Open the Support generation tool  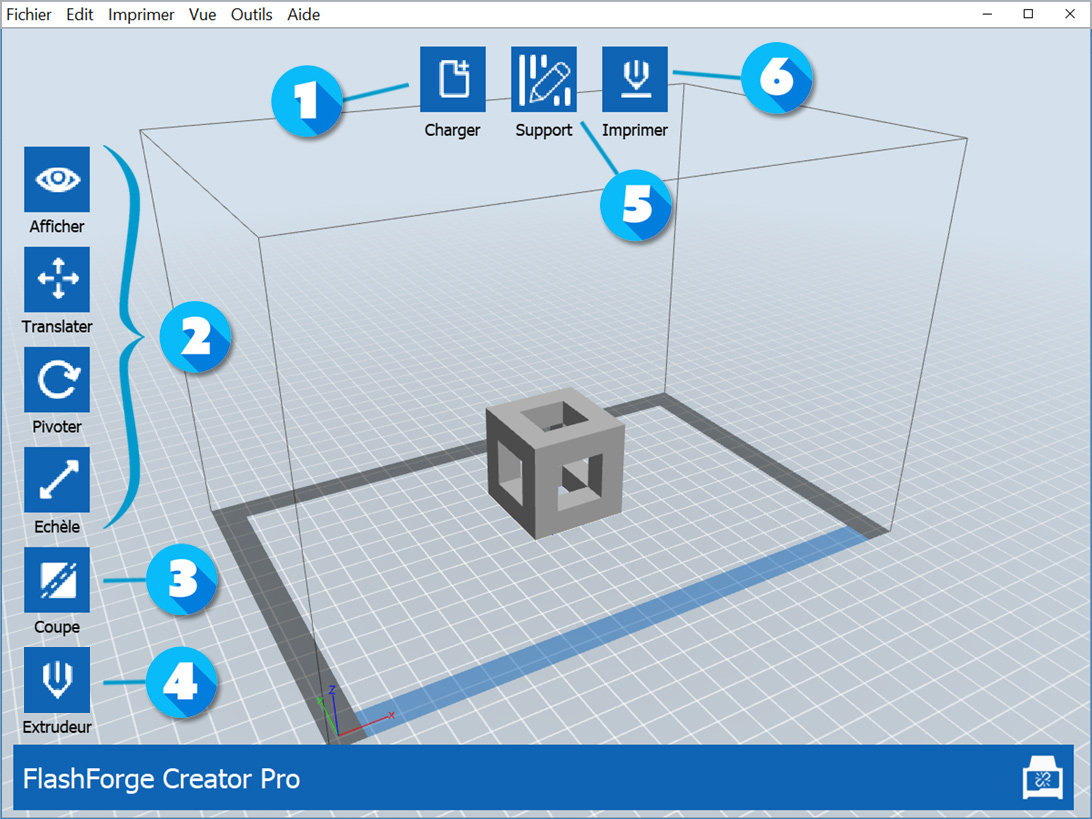[543, 79]
